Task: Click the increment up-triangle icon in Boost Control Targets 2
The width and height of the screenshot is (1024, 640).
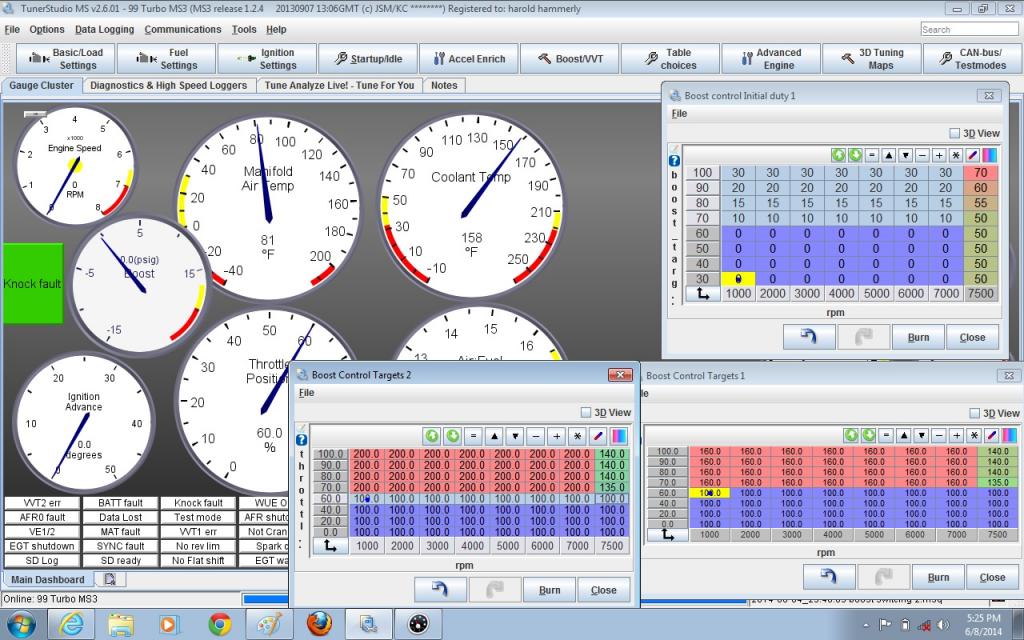Action: pyautogui.click(x=493, y=437)
